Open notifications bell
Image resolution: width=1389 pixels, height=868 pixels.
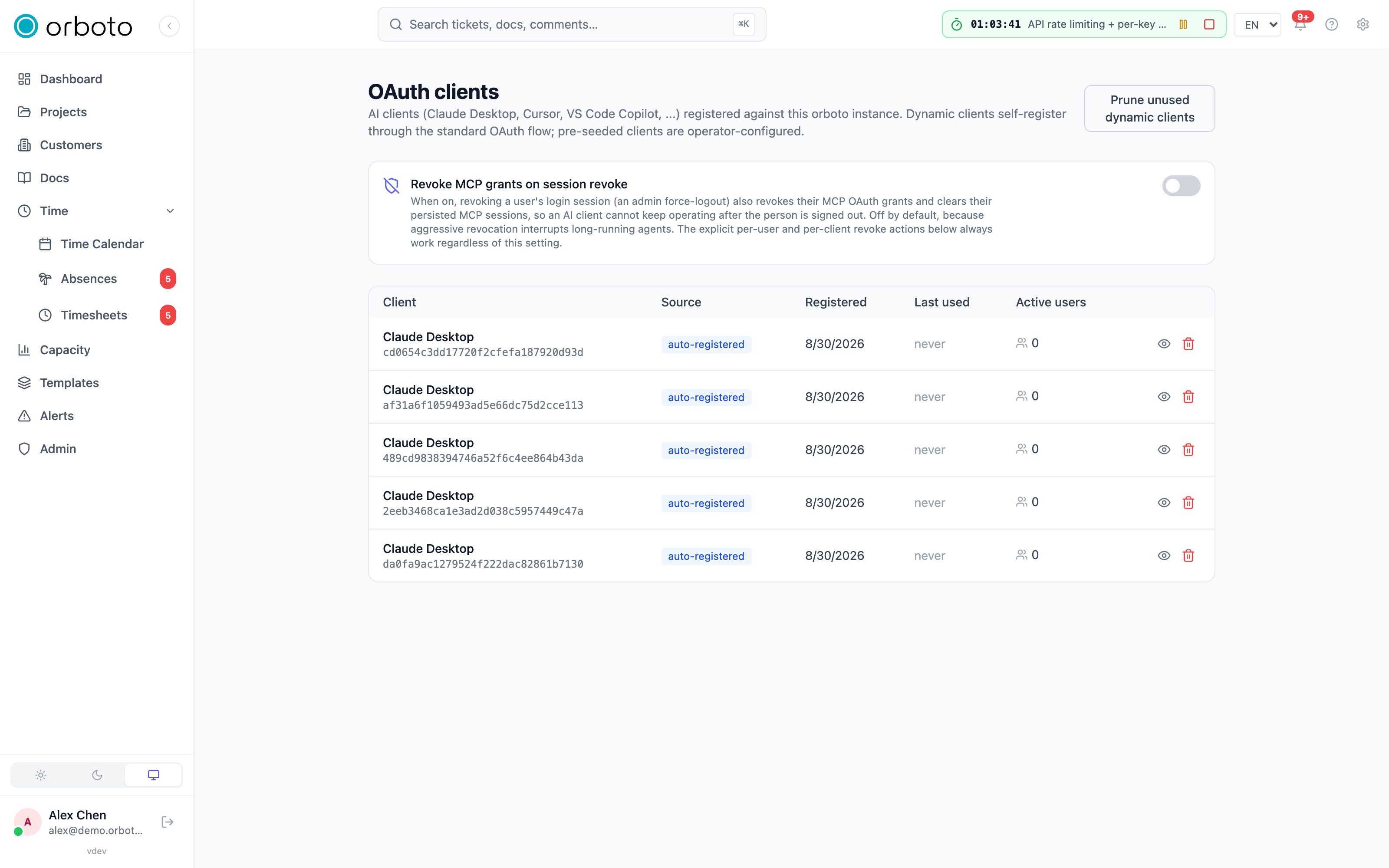tap(1300, 25)
